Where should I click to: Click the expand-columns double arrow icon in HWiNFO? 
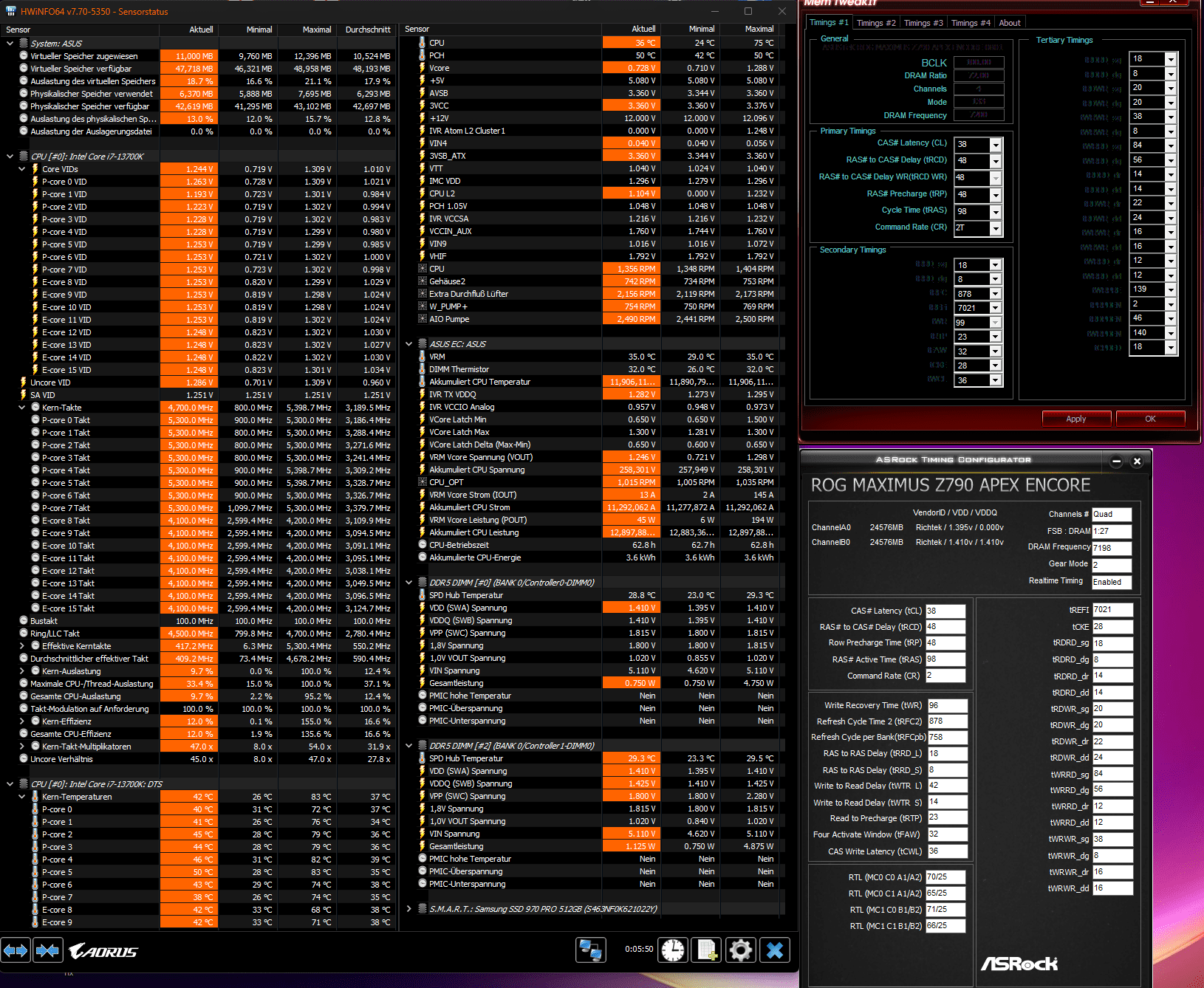pyautogui.click(x=16, y=950)
